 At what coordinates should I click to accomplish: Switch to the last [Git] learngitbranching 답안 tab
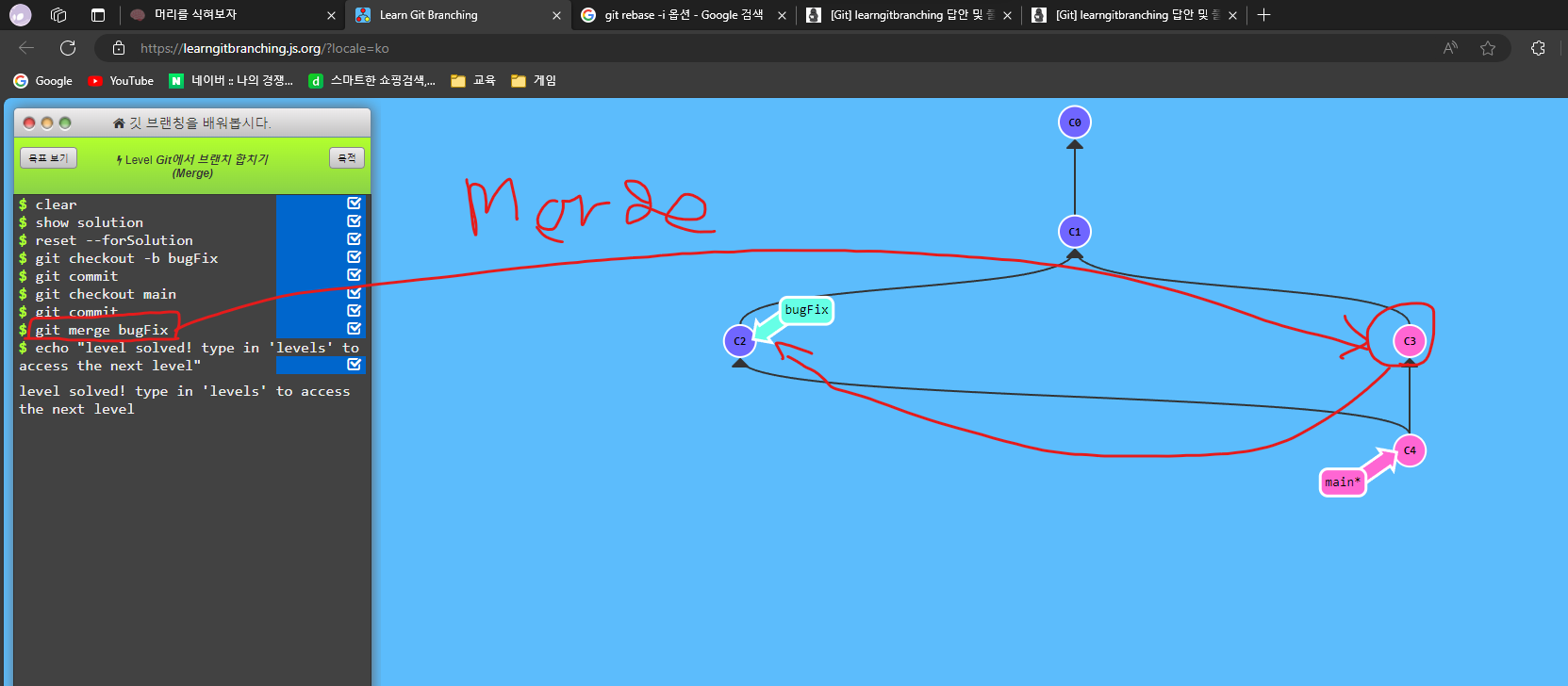pyautogui.click(x=1133, y=15)
